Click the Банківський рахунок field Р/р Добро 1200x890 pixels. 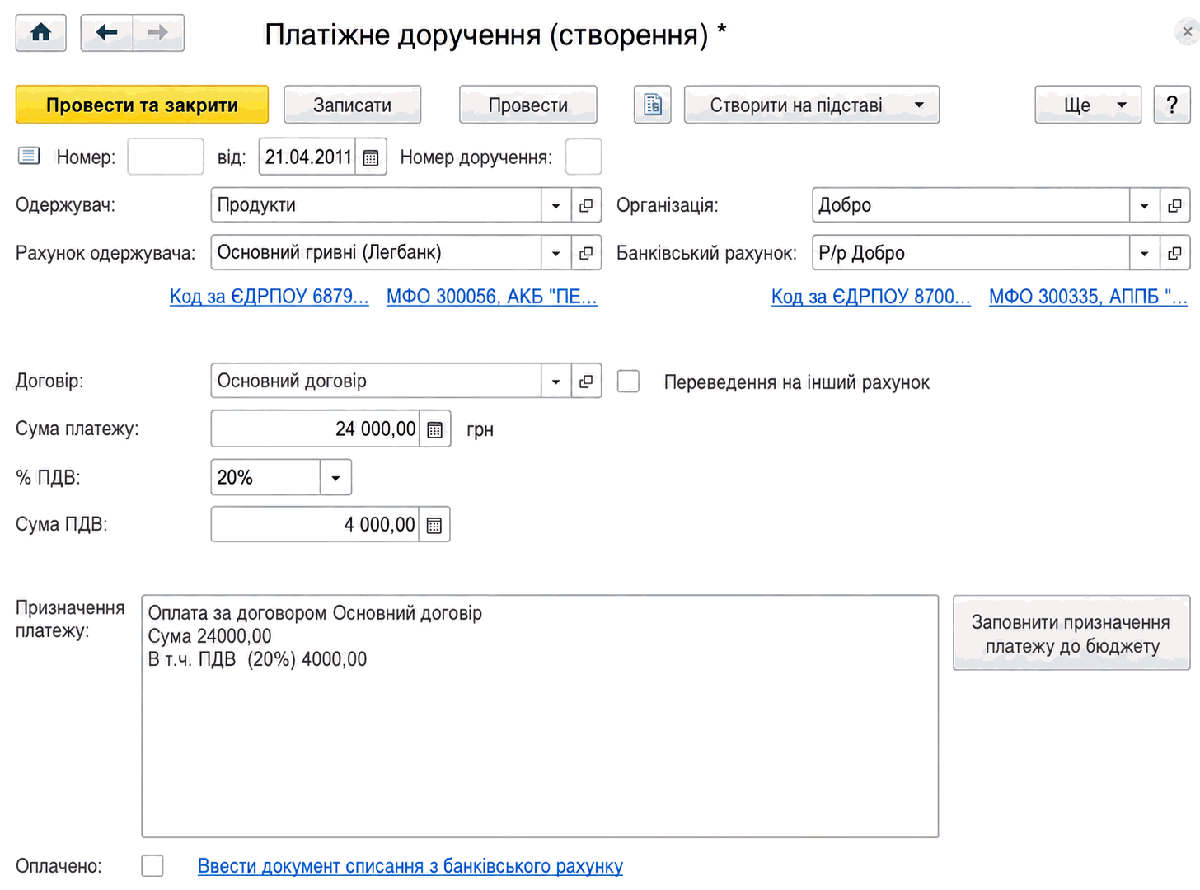pyautogui.click(x=971, y=253)
